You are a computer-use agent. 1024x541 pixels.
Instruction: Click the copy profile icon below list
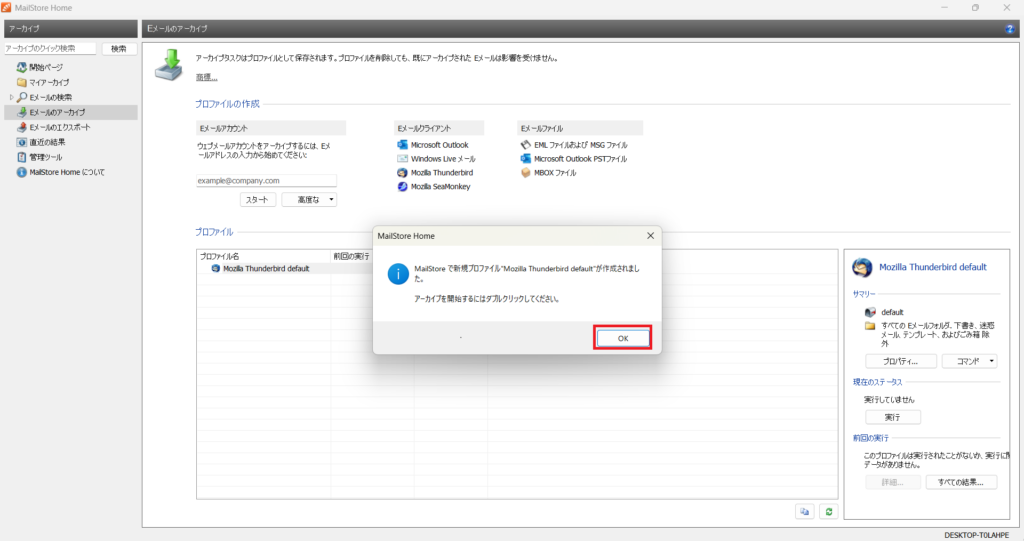pyautogui.click(x=805, y=512)
